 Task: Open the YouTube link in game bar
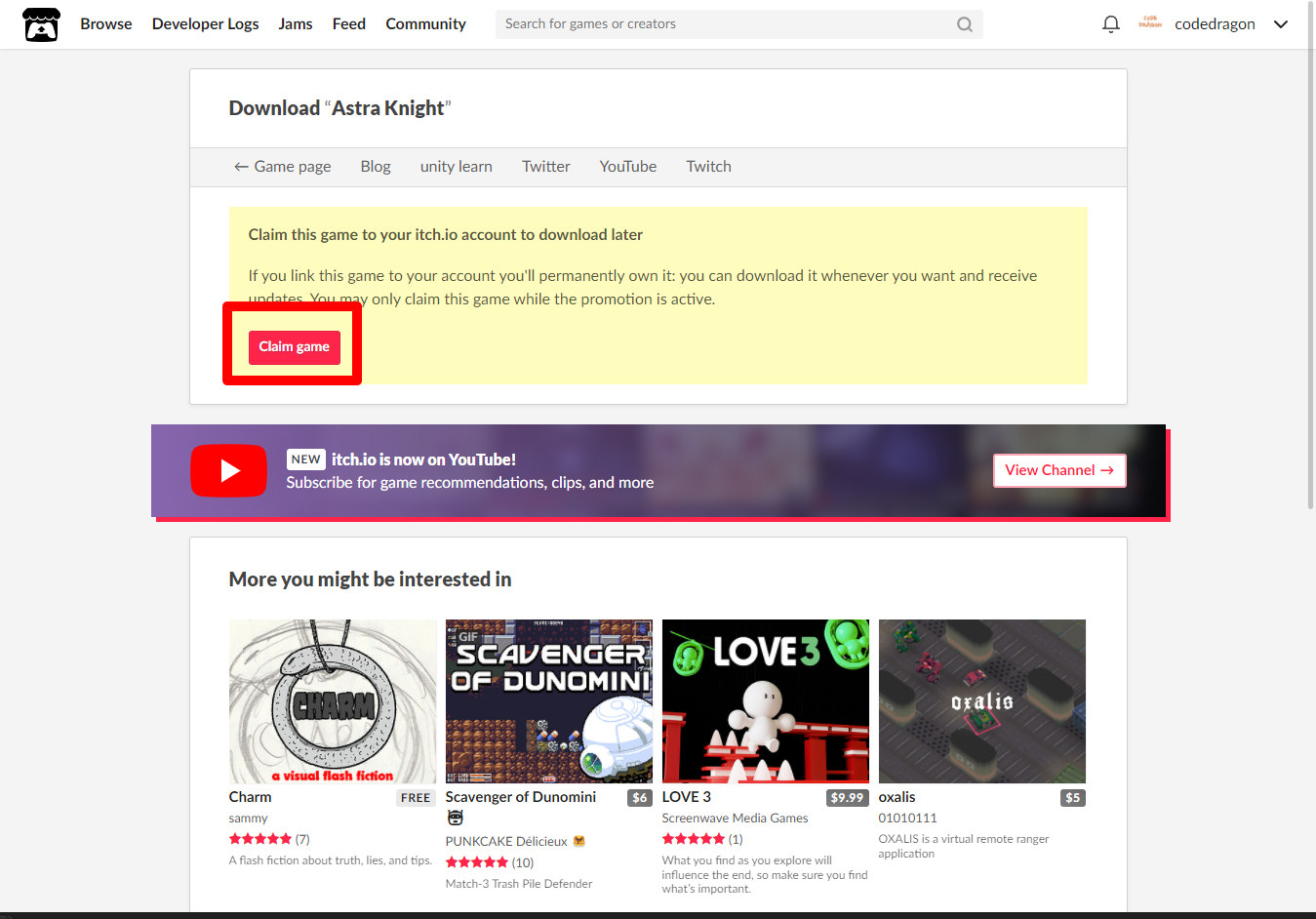coord(627,167)
